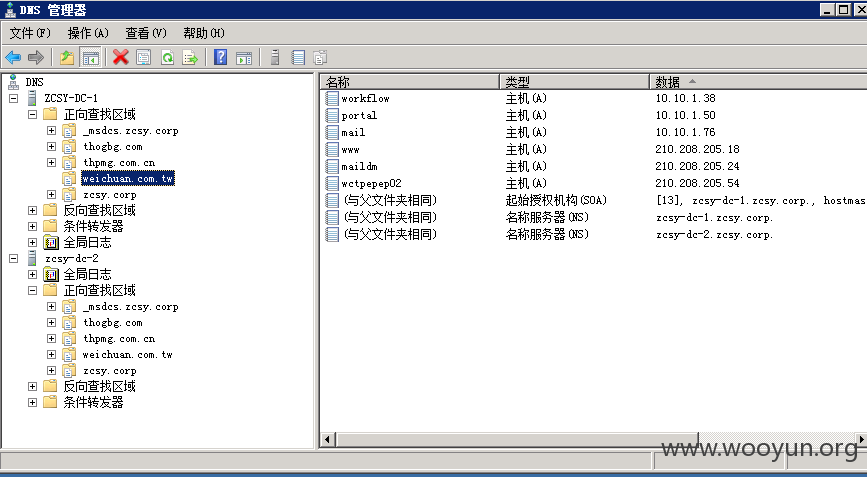Select the highlighted weichuan.com.tw zone
Viewport: 867px width, 477px height.
(128, 179)
